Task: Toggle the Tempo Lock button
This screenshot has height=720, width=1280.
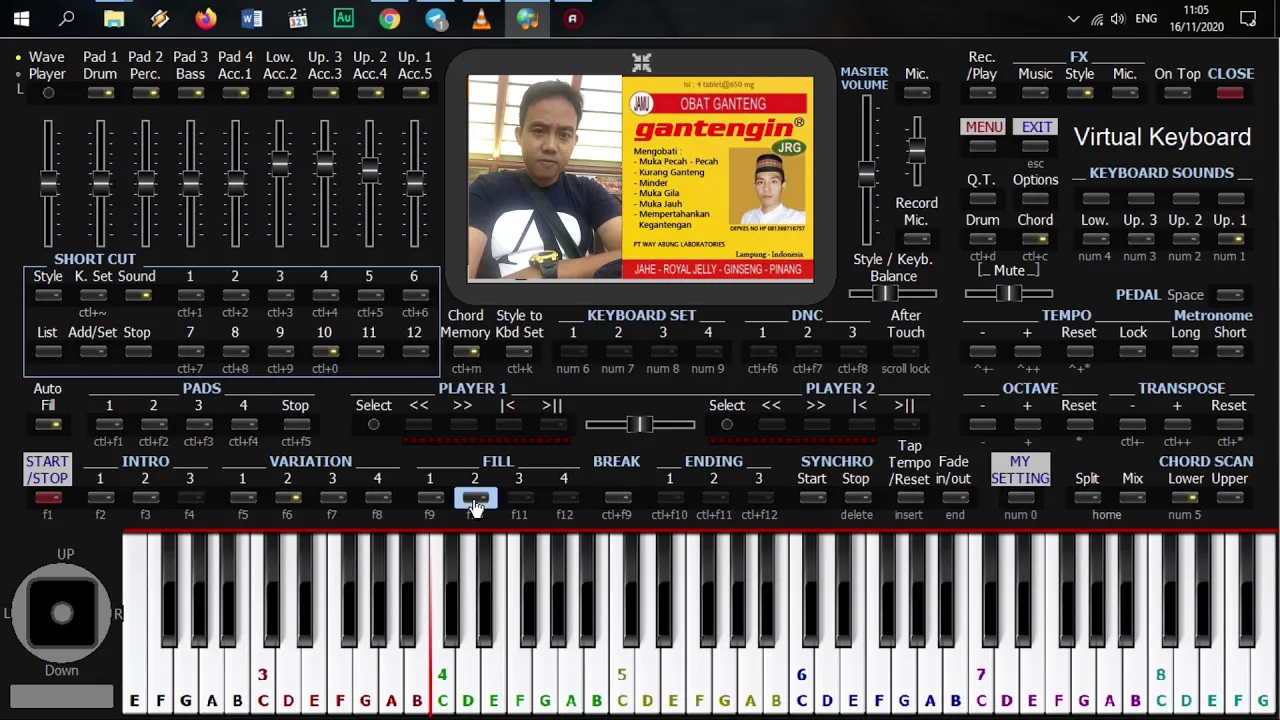Action: pos(1133,352)
